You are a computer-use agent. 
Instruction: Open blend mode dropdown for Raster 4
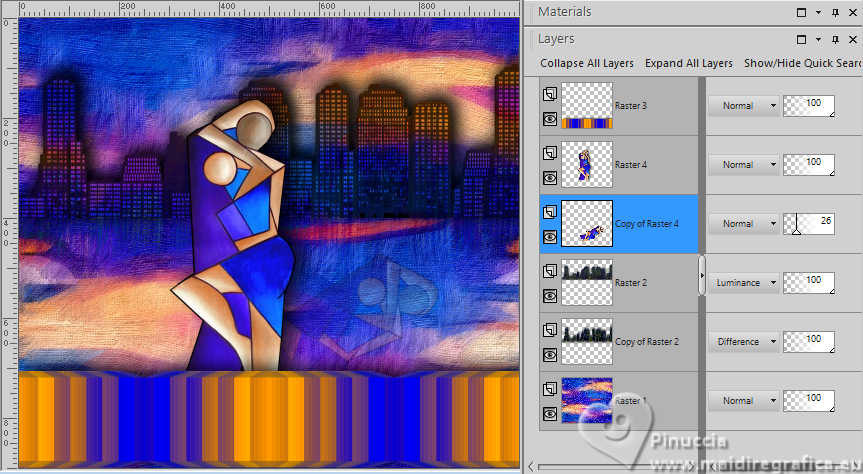coord(743,165)
